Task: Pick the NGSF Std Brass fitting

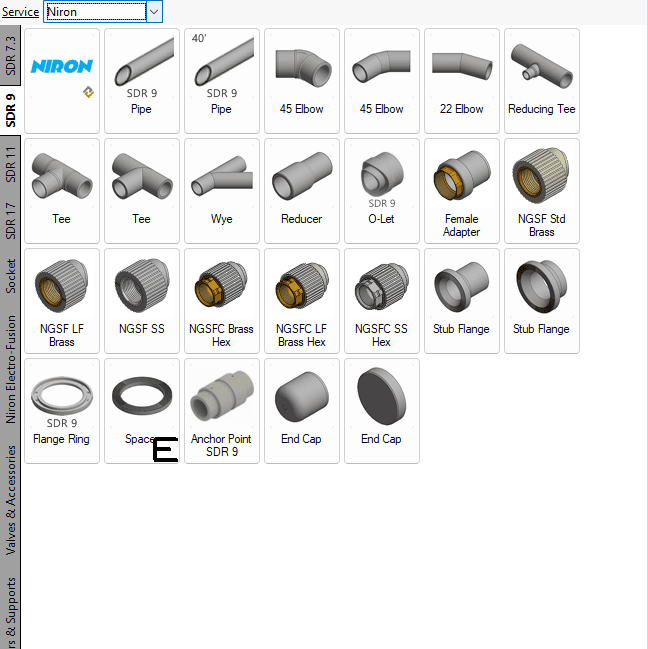Action: (542, 190)
